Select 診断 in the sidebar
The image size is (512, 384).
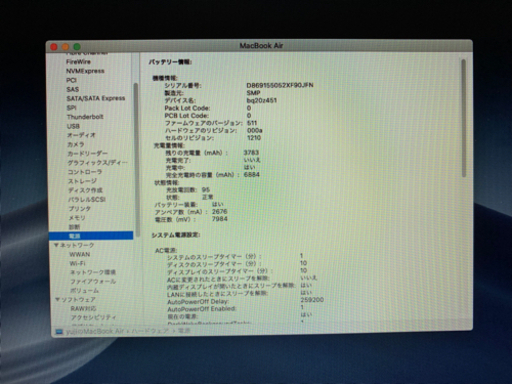[74, 227]
